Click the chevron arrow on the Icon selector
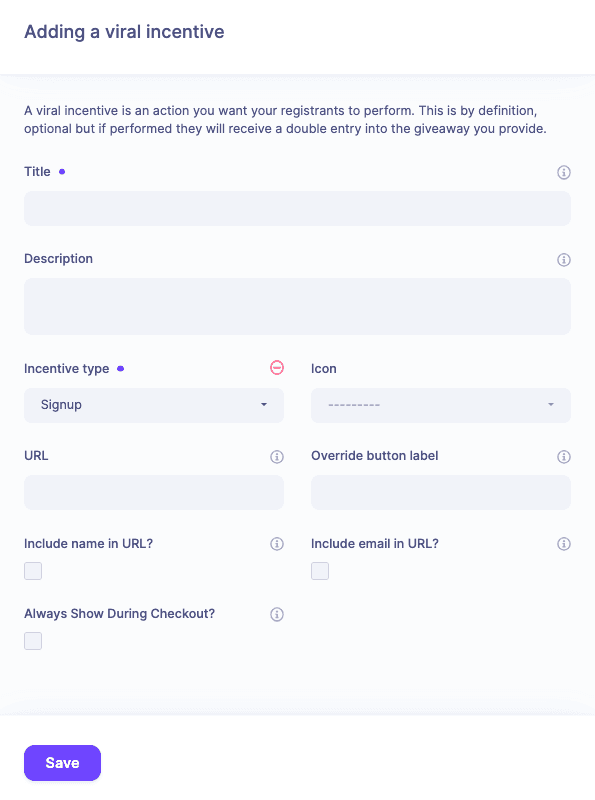 (x=549, y=405)
